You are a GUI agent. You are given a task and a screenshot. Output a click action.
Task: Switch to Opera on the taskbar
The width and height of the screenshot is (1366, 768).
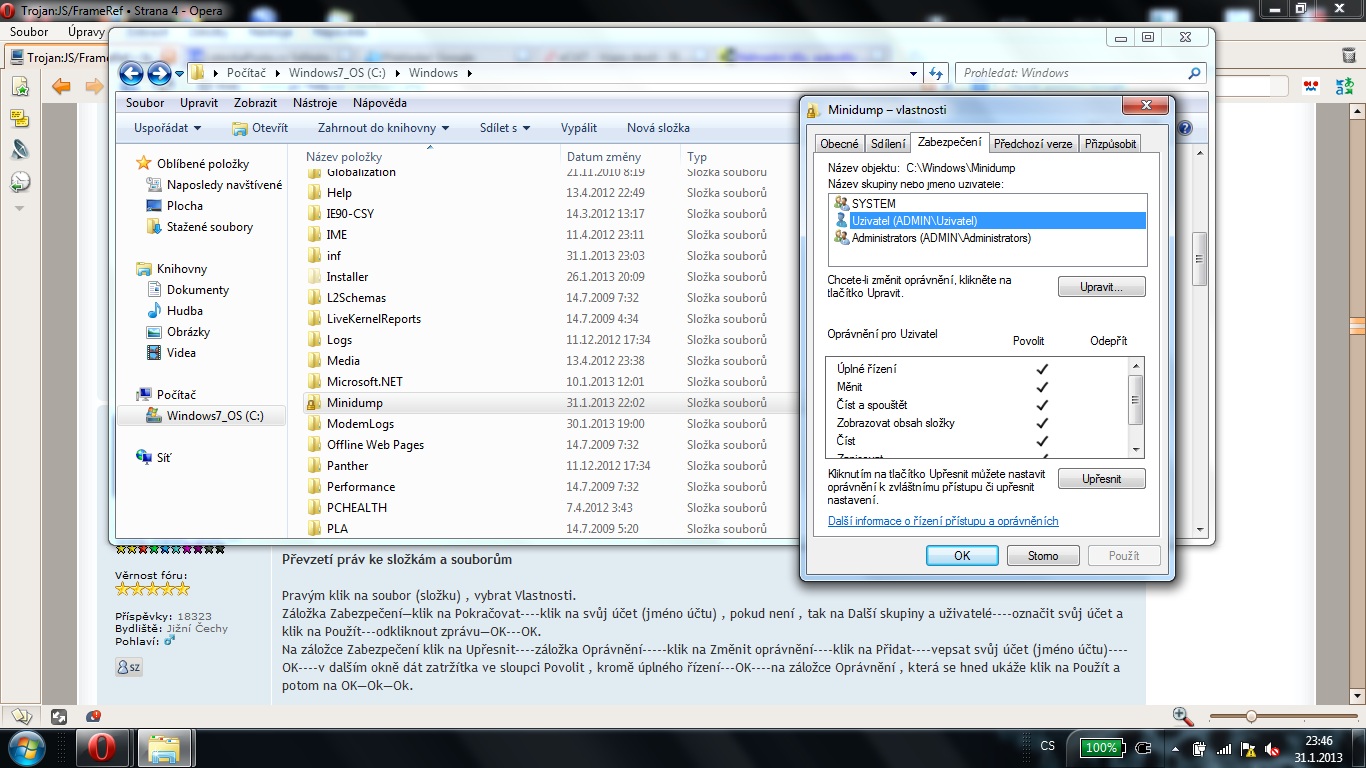(x=100, y=747)
